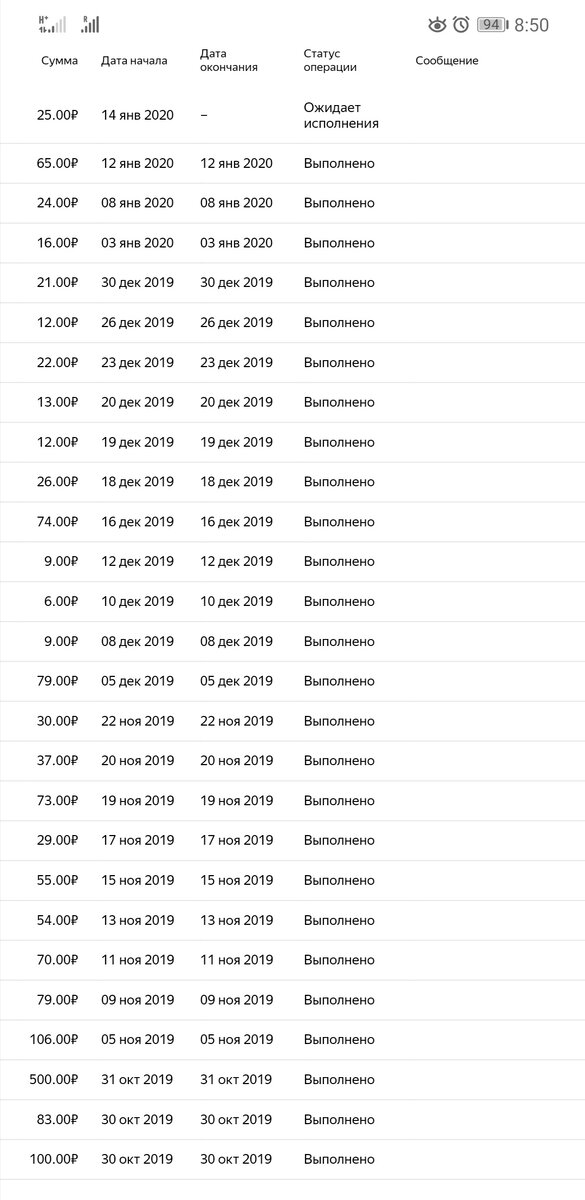Open the 65.00₽ payment from 12 янв 2020
Image resolution: width=585 pixels, height=1200 pixels.
point(292,163)
